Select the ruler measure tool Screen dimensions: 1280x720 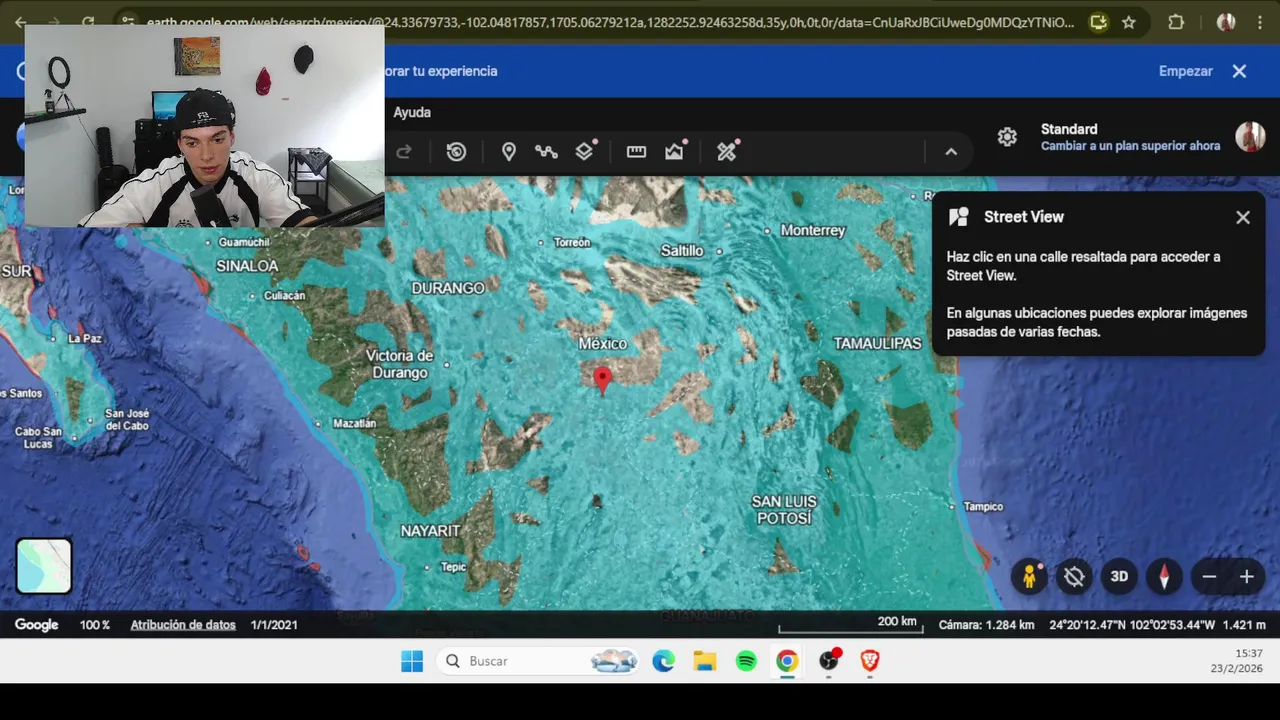636,152
